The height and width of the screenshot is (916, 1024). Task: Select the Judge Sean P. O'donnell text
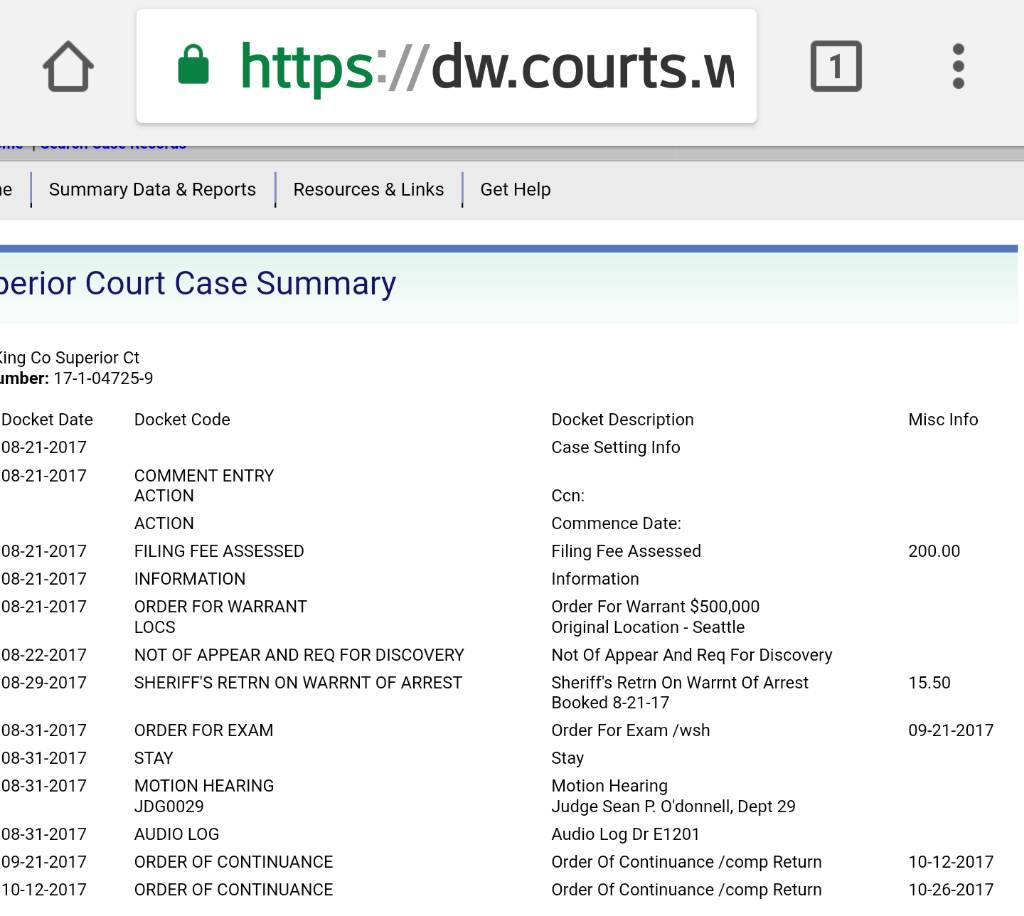pyautogui.click(x=673, y=807)
